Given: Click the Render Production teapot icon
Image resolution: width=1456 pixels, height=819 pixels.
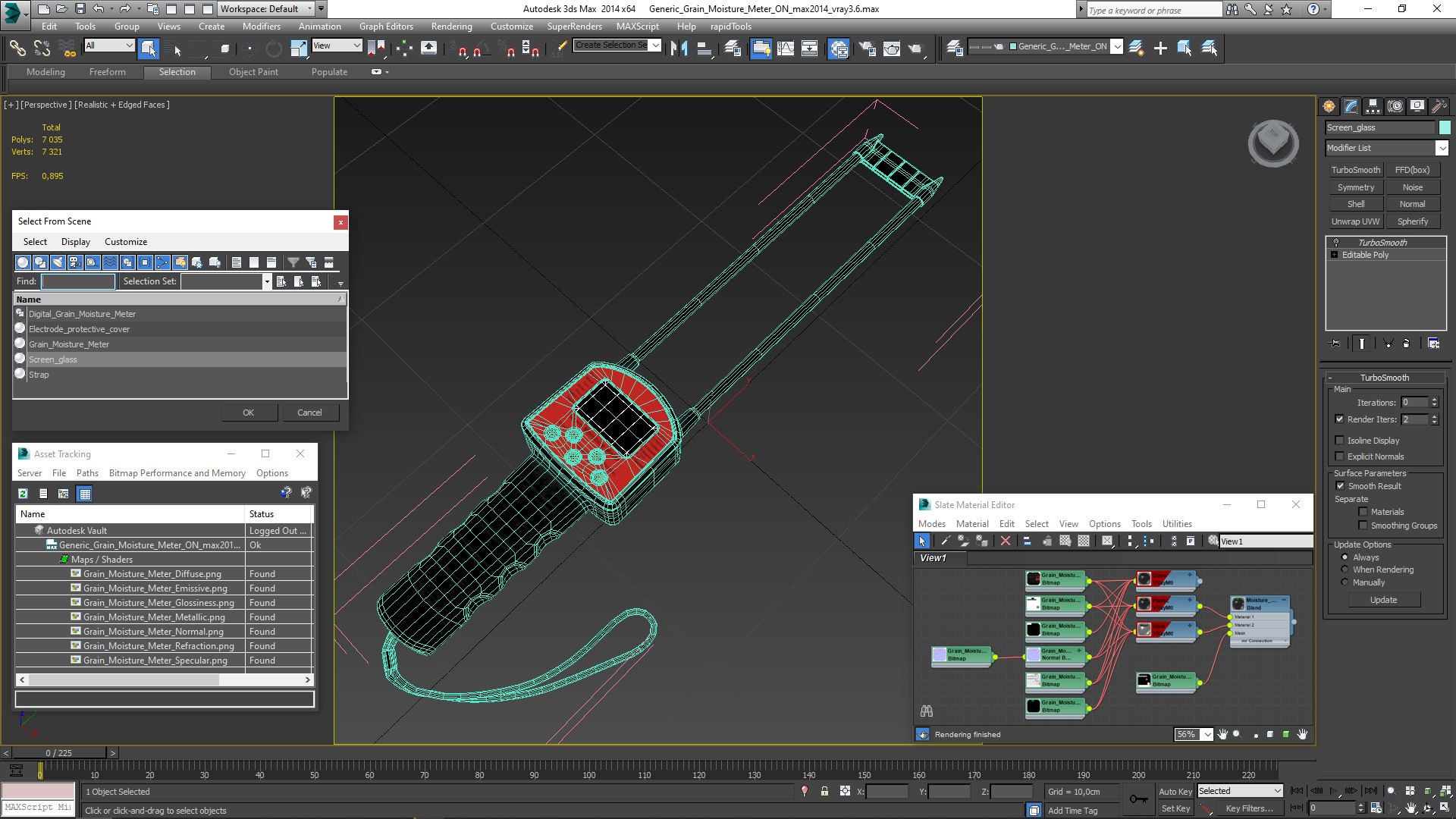Looking at the screenshot, I should (x=917, y=49).
